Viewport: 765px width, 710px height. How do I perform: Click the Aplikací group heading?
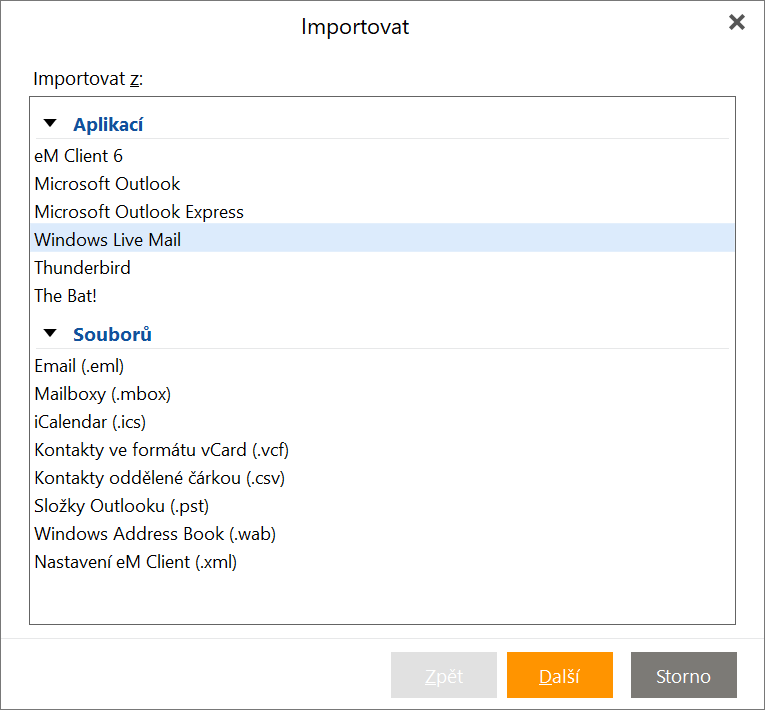tap(108, 124)
